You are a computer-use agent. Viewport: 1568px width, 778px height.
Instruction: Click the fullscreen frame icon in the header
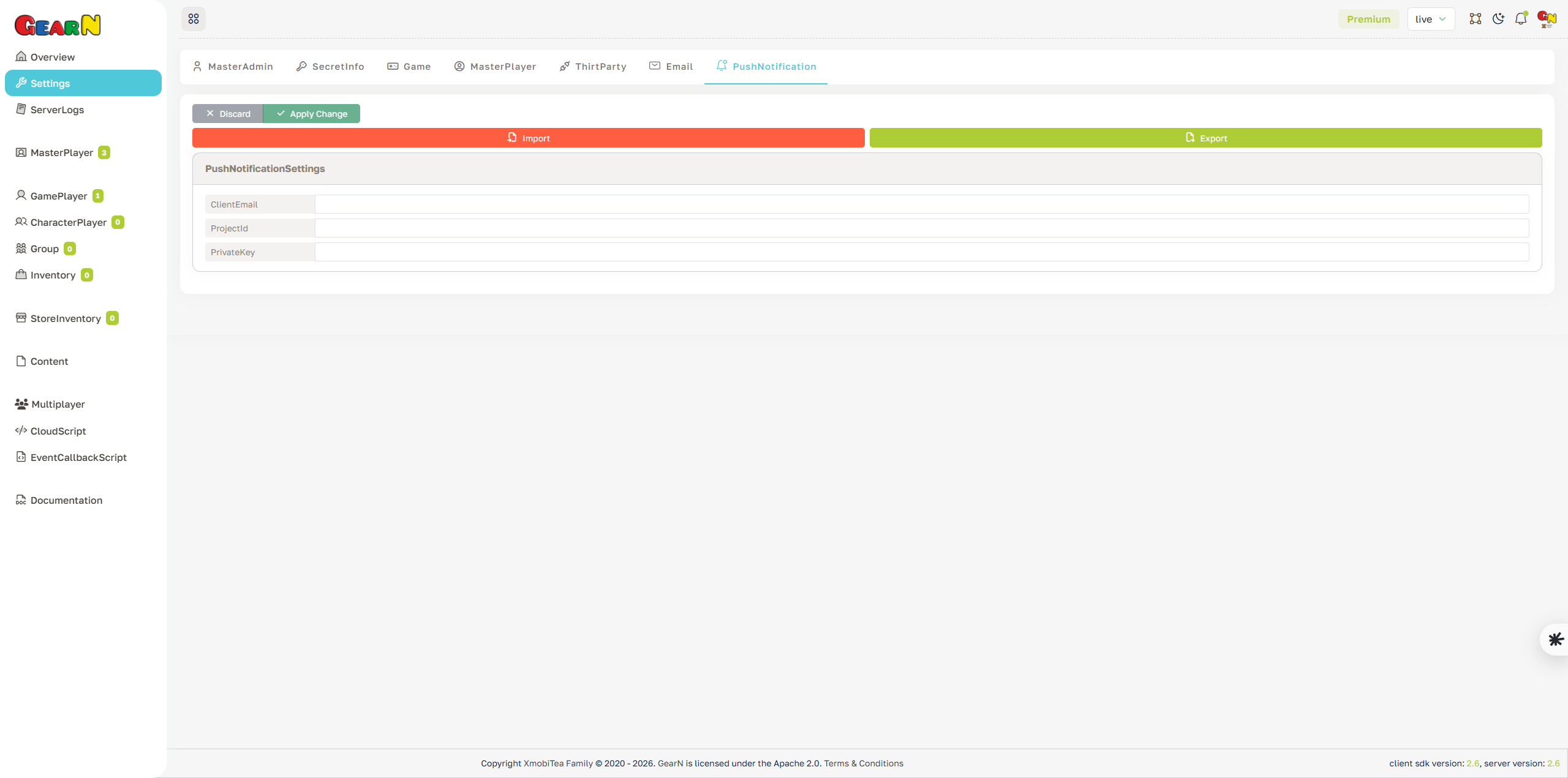pos(1476,18)
